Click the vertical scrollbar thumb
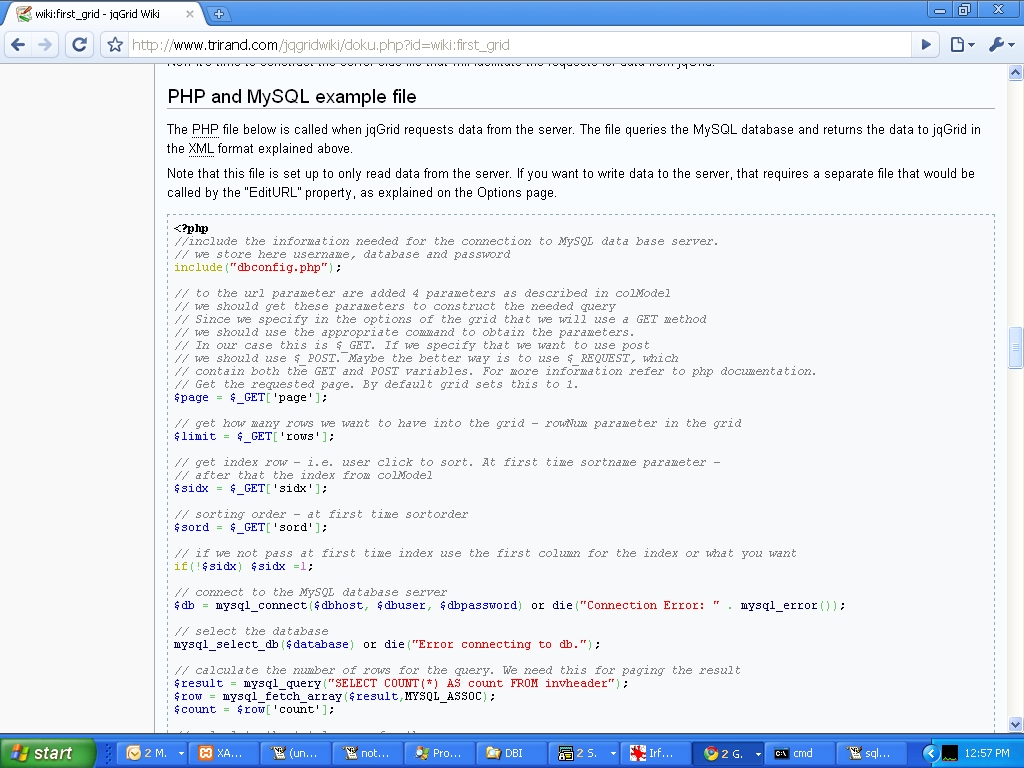This screenshot has height=768, width=1024. tap(1016, 347)
